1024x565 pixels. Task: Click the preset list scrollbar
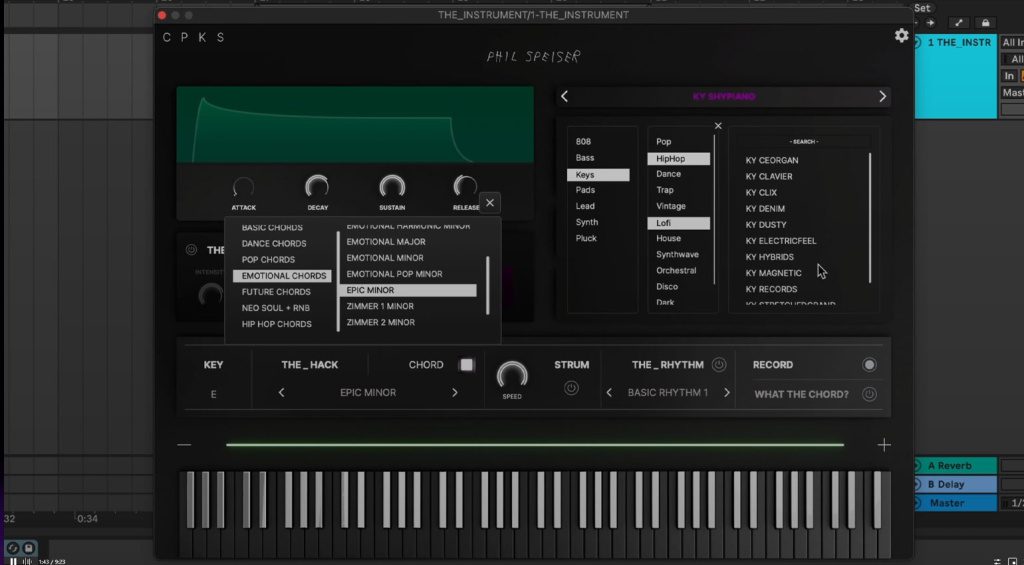(x=870, y=218)
